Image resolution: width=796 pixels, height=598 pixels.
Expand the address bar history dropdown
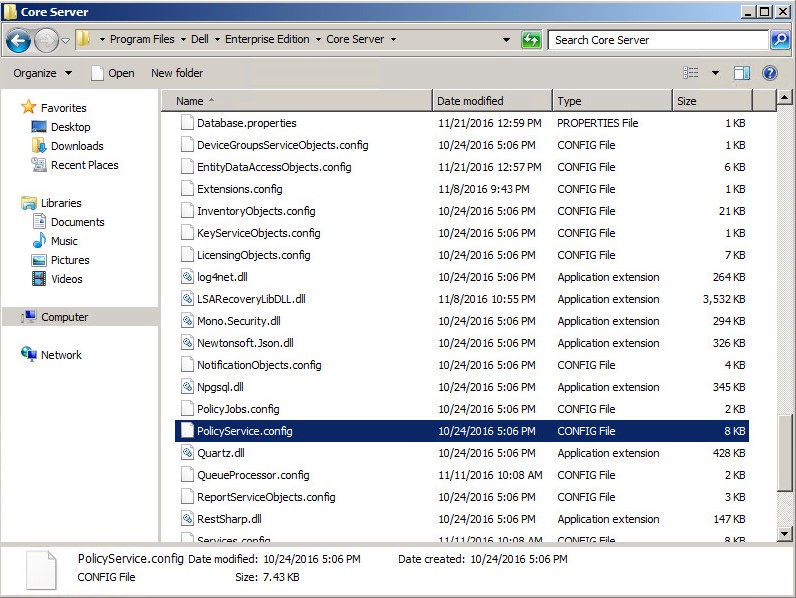point(507,40)
